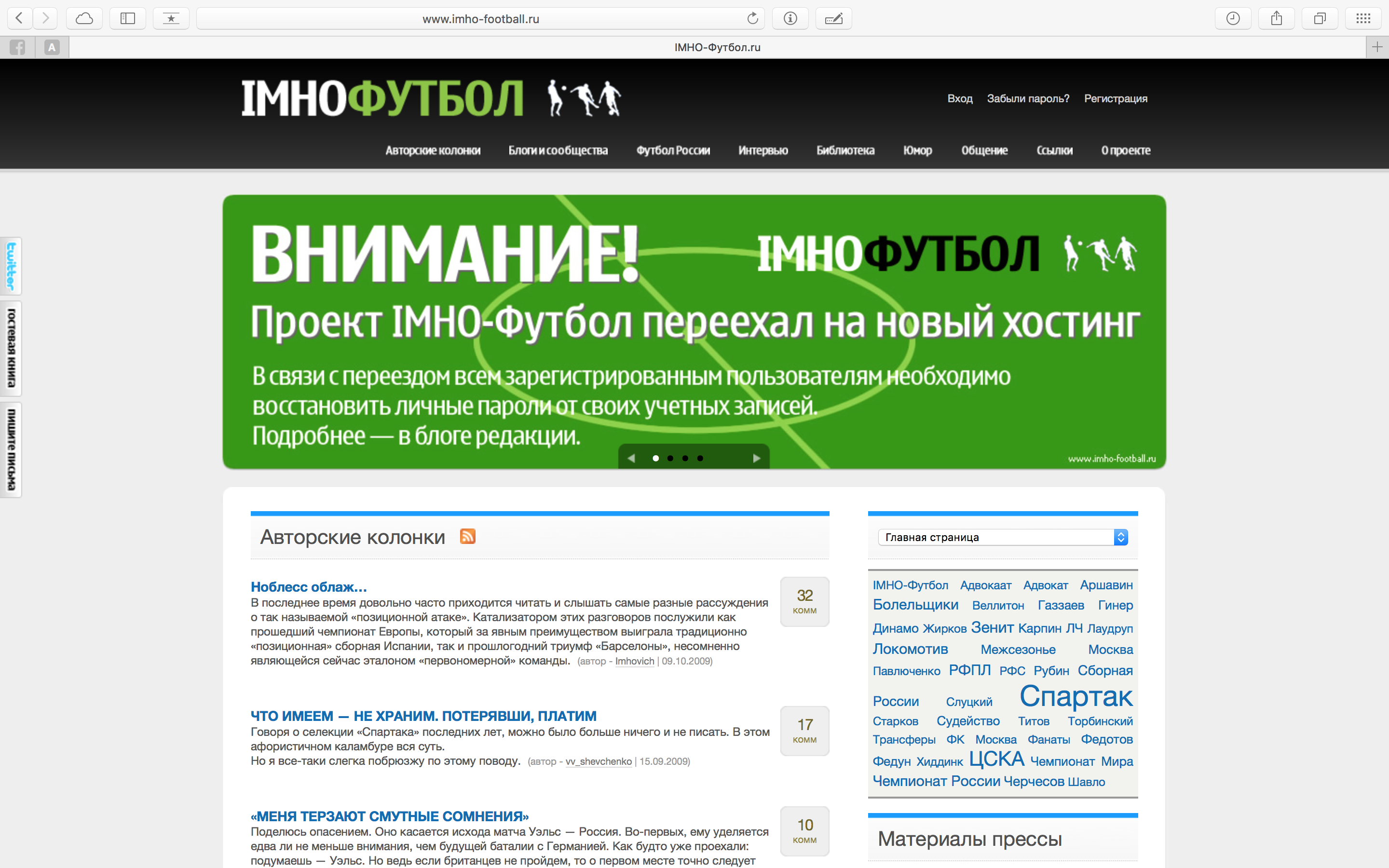
Task: Show all tabs overview icon
Action: tap(1320, 18)
